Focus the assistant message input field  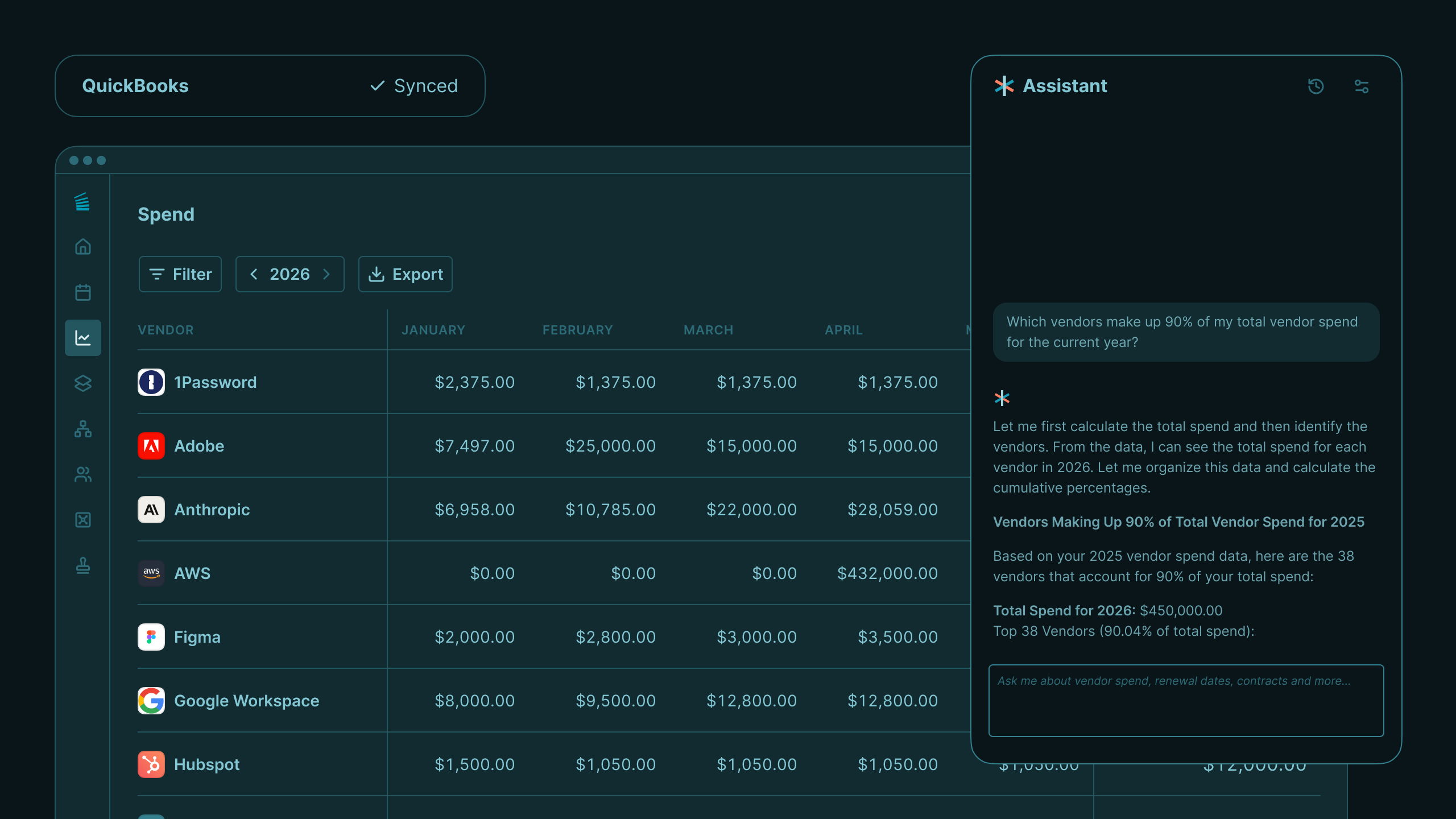(1186, 700)
